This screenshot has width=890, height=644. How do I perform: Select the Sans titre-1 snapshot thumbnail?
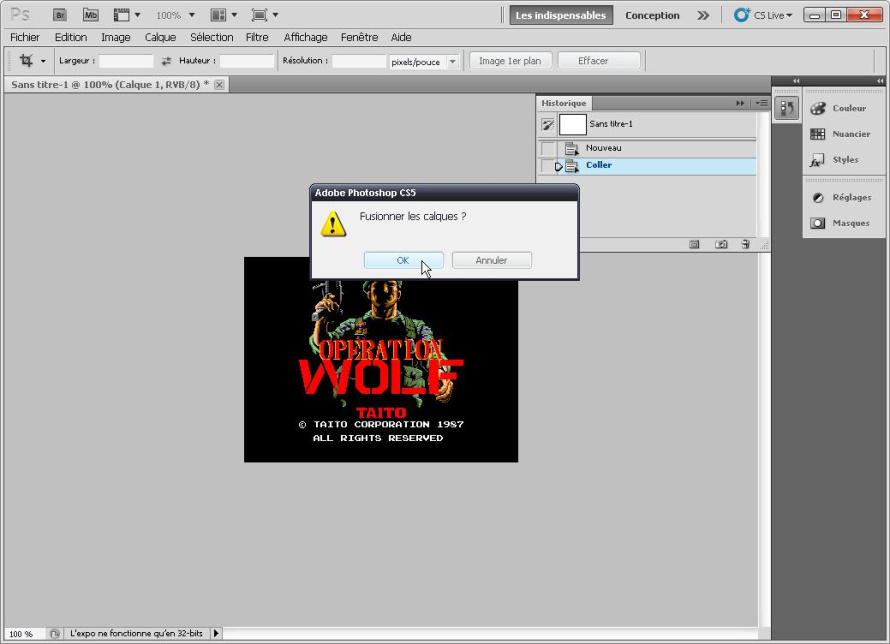pyautogui.click(x=573, y=124)
